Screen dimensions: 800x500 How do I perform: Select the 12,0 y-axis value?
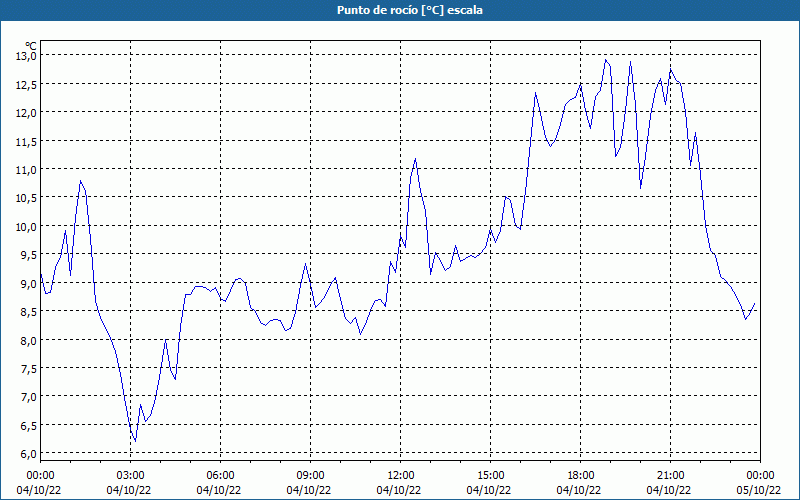pyautogui.click(x=27, y=113)
